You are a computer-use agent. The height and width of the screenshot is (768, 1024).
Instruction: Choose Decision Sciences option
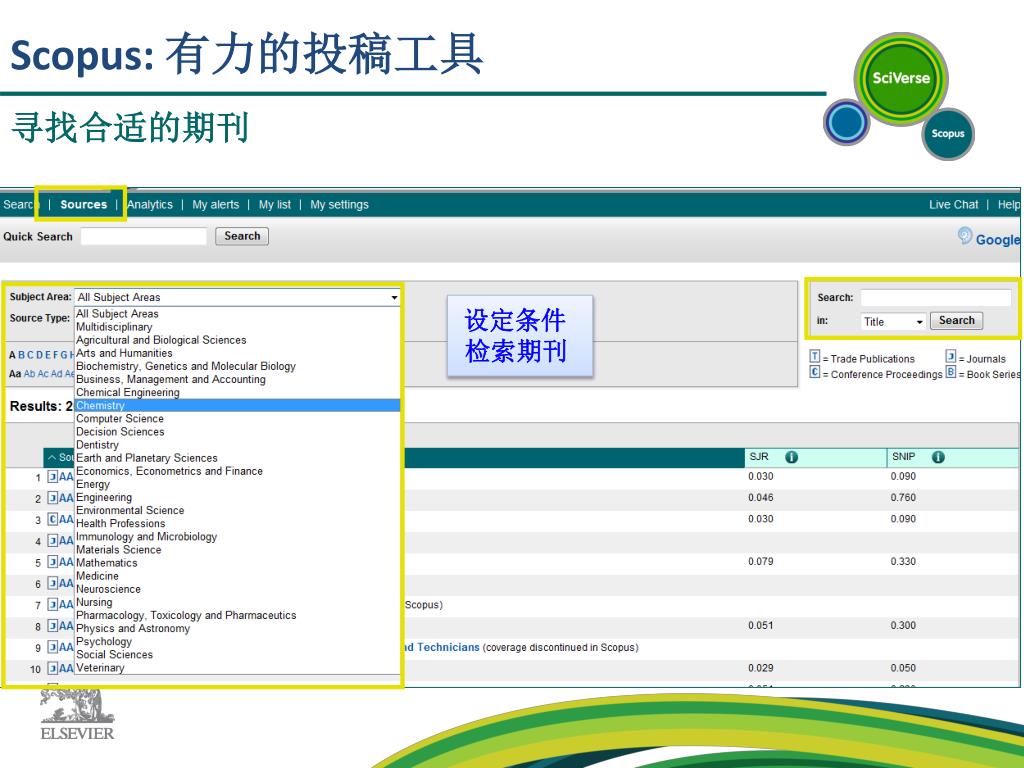point(237,432)
